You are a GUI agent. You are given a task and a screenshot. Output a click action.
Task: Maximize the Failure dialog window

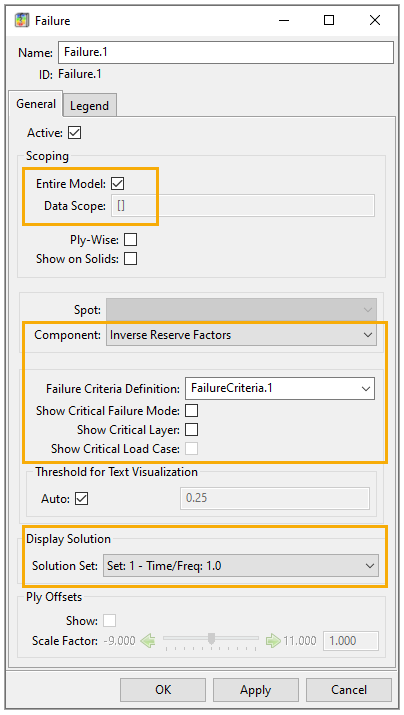(329, 20)
